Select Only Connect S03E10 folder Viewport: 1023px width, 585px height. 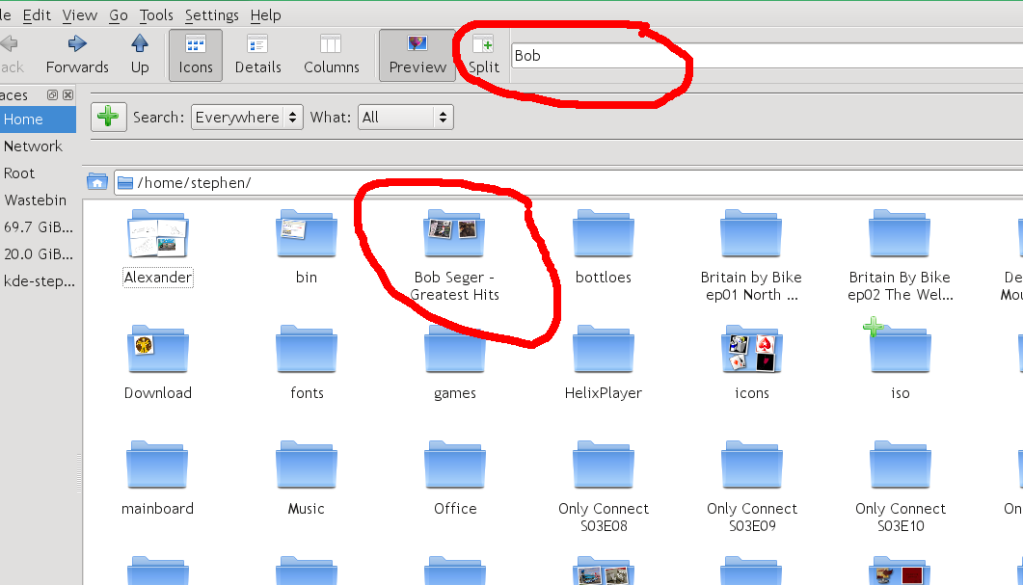[x=900, y=487]
